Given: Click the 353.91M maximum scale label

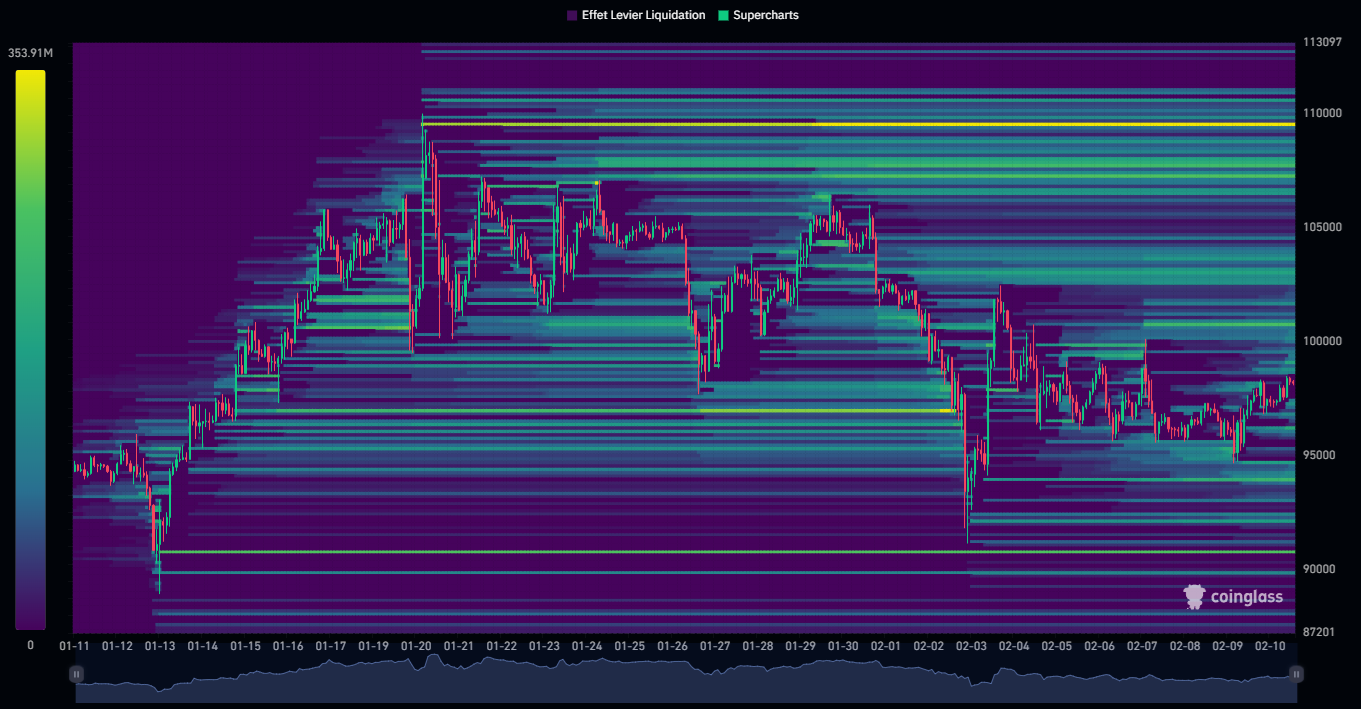Looking at the screenshot, I should [30, 53].
